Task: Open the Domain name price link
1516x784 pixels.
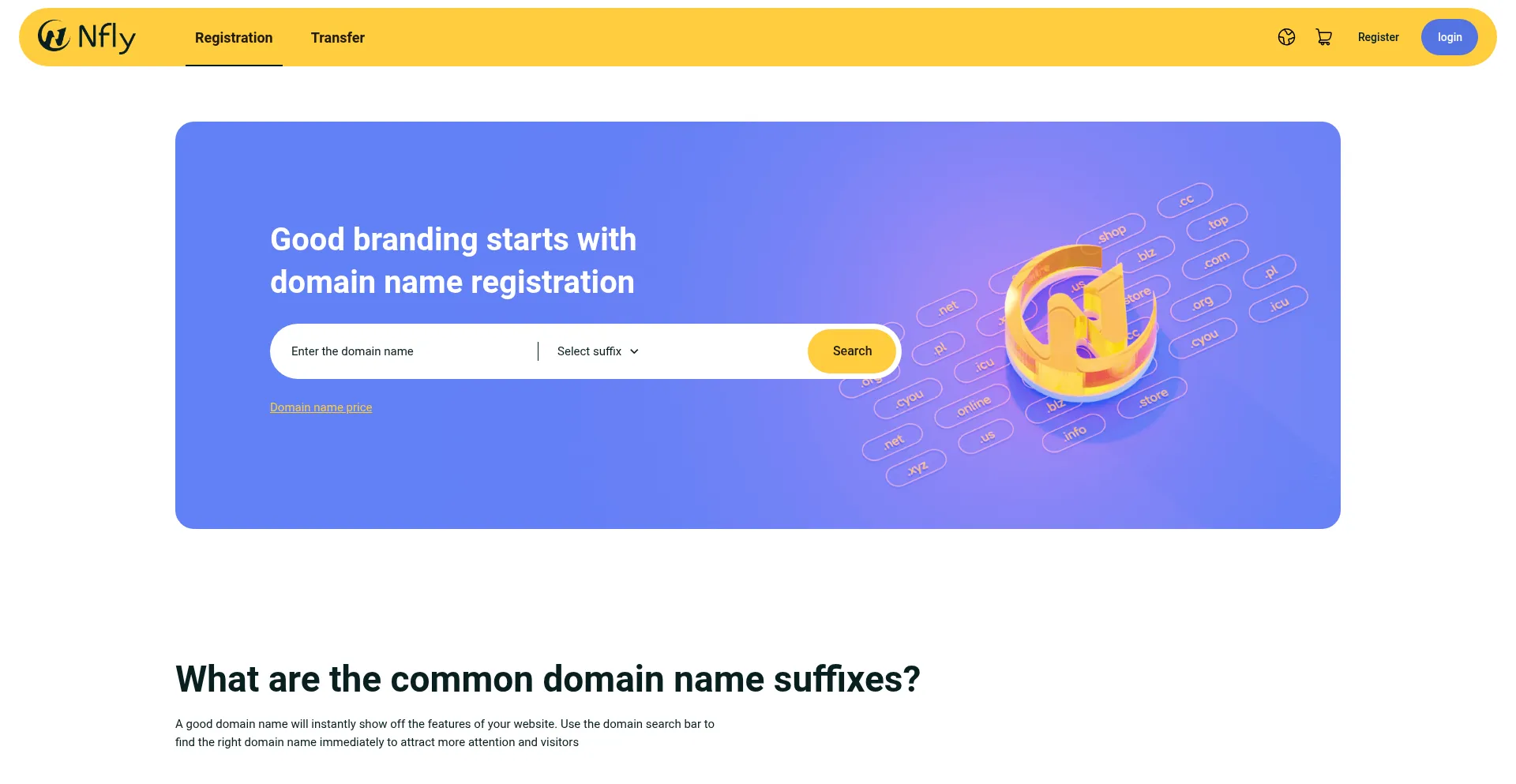Action: pos(321,407)
